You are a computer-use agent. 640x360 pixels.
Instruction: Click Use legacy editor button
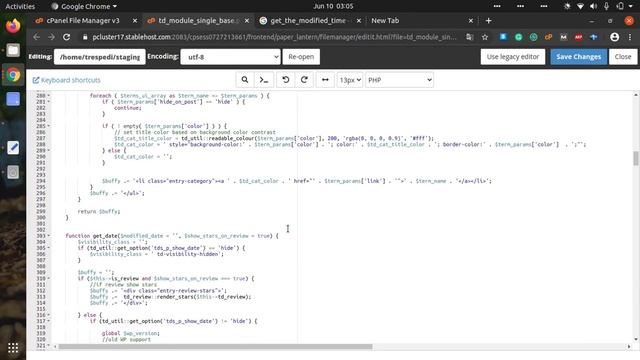(x=513, y=57)
